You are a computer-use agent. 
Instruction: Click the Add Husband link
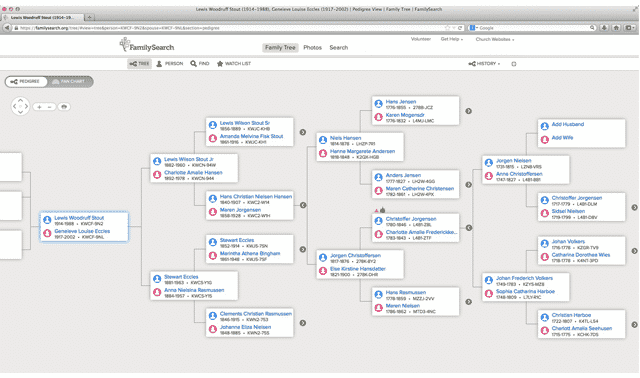(568, 124)
